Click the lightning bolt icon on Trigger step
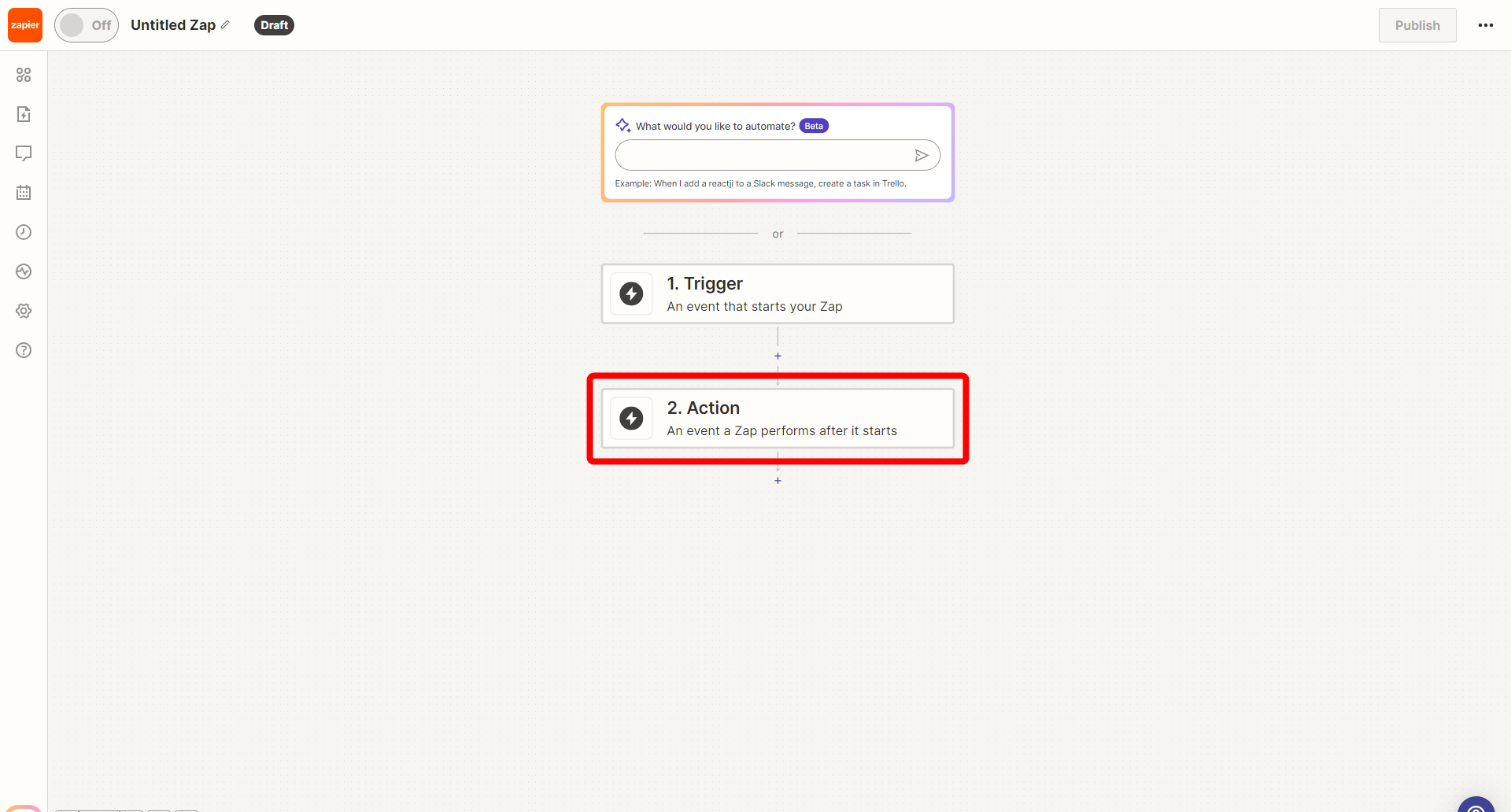 (x=631, y=293)
